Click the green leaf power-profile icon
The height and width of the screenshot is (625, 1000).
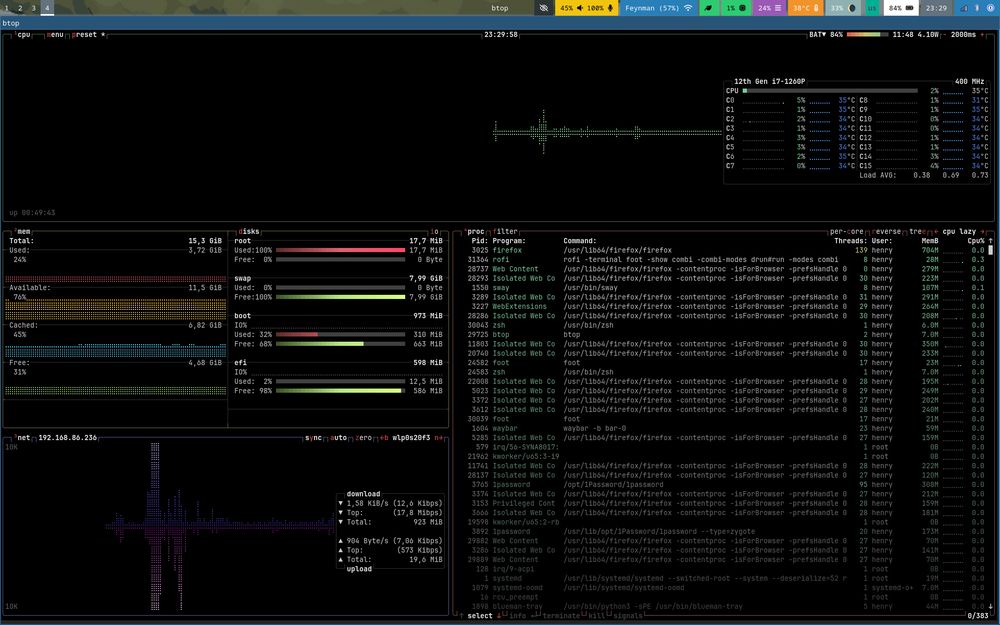pyautogui.click(x=708, y=8)
